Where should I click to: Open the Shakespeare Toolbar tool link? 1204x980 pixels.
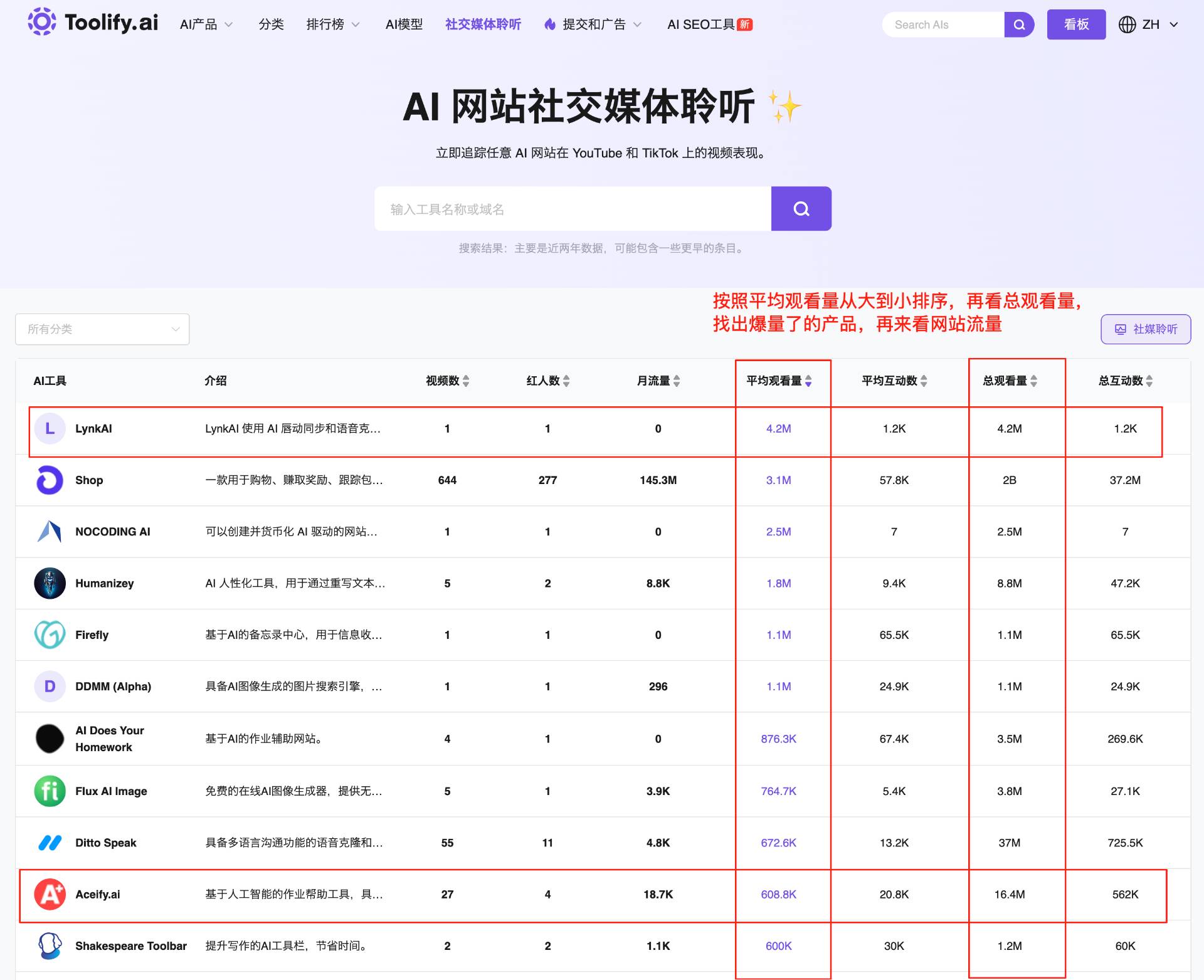[x=131, y=946]
